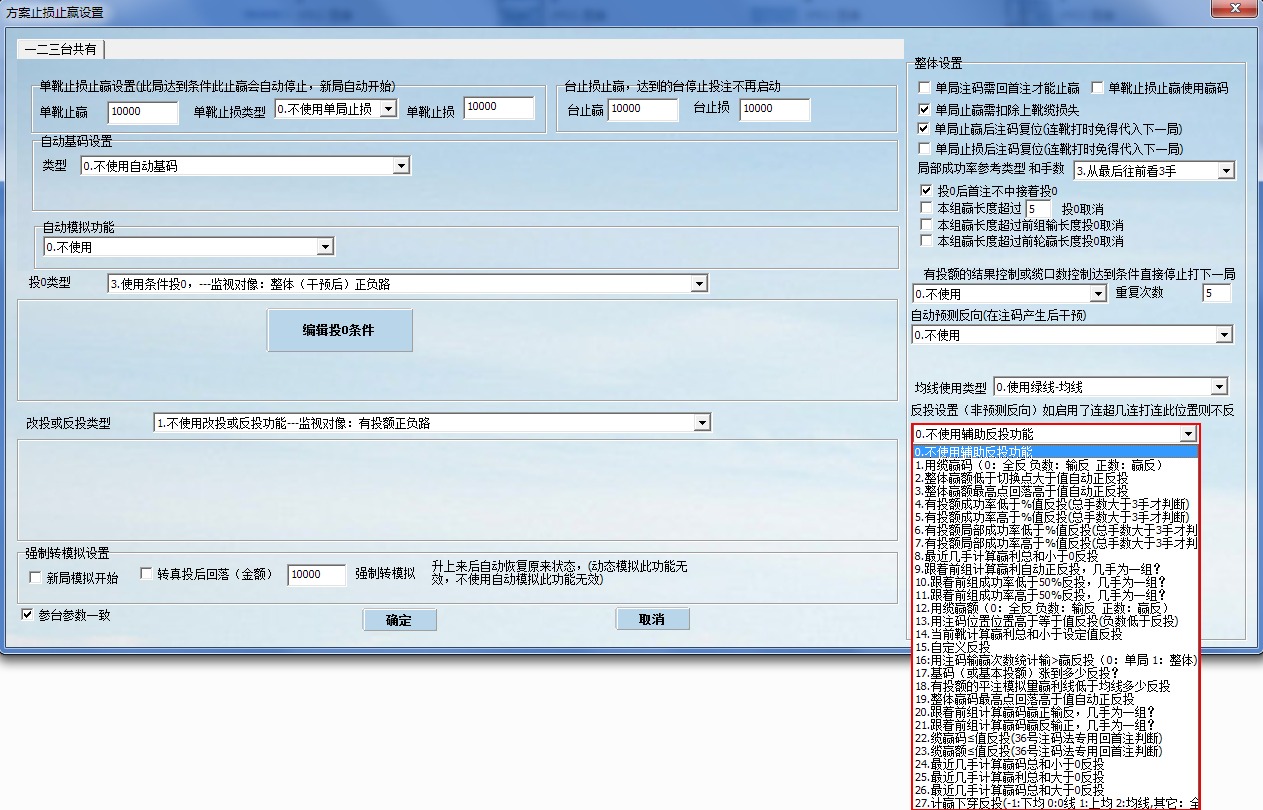This screenshot has height=810, width=1263.
Task: Click the 单靴止赢 value input field
Action: (142, 111)
